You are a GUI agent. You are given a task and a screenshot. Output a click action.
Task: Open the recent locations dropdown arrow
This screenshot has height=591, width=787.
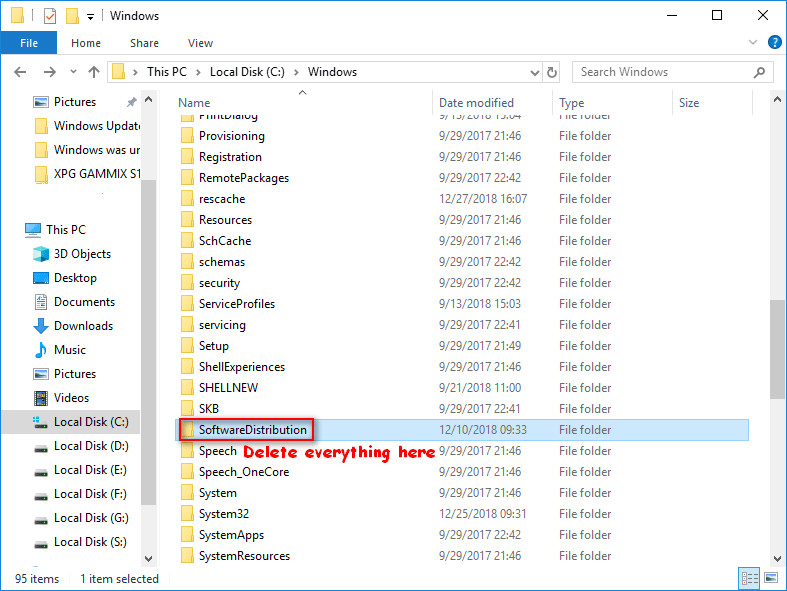73,72
